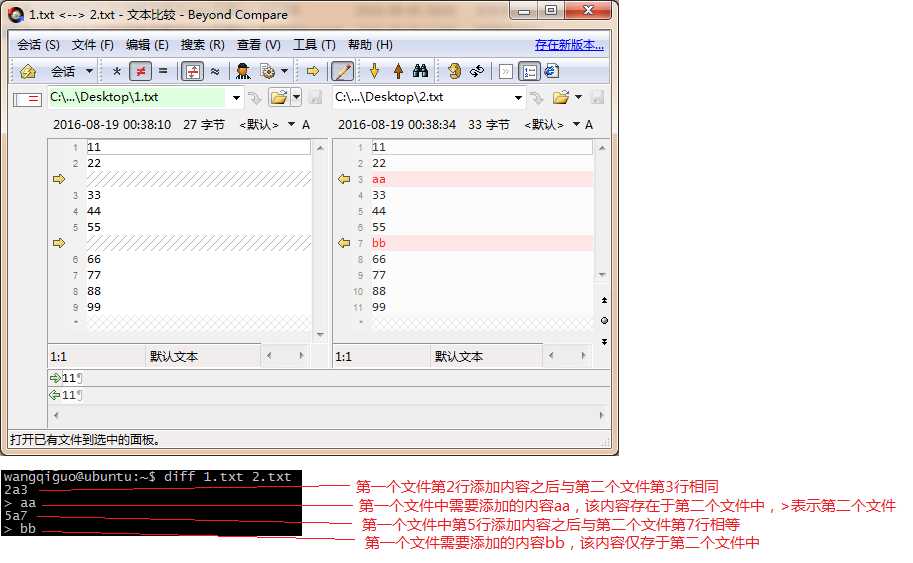This screenshot has height=563, width=913.
Task: Click left open file folder icon
Action: pyautogui.click(x=278, y=97)
